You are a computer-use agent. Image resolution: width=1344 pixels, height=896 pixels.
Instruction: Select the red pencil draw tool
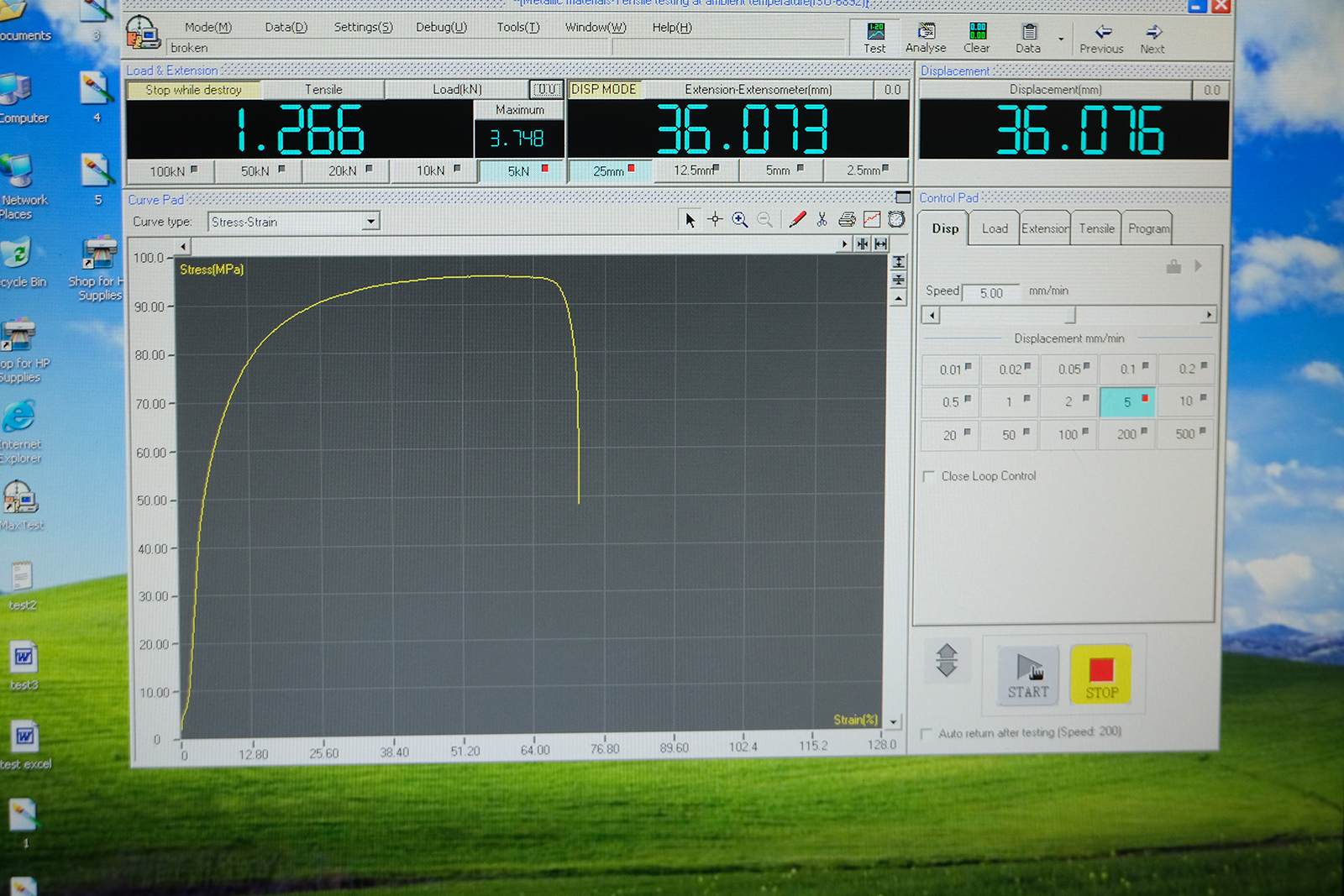click(x=797, y=220)
